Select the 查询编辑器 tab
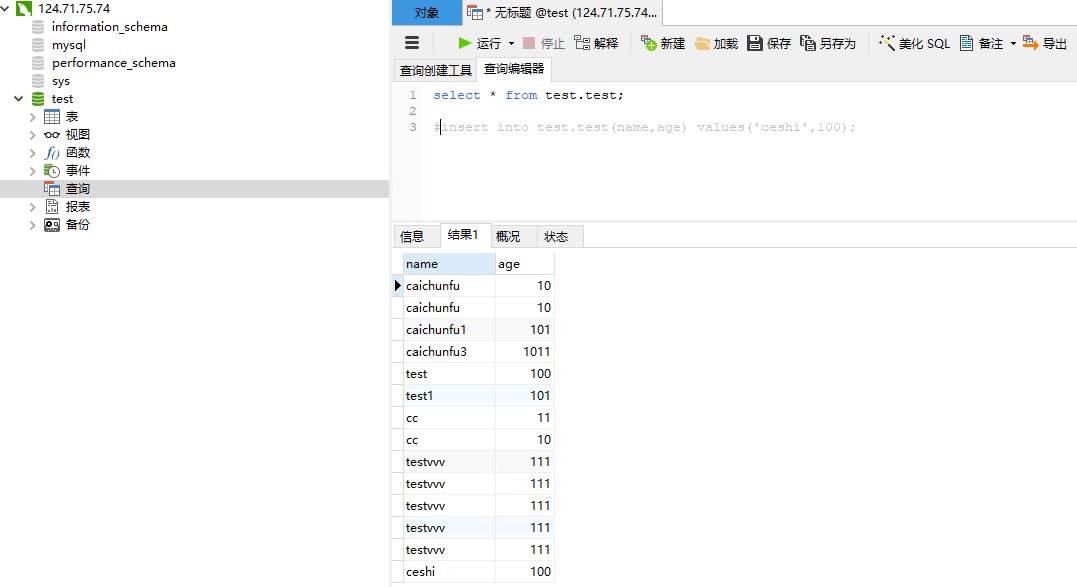This screenshot has height=587, width=1077. pyautogui.click(x=514, y=69)
